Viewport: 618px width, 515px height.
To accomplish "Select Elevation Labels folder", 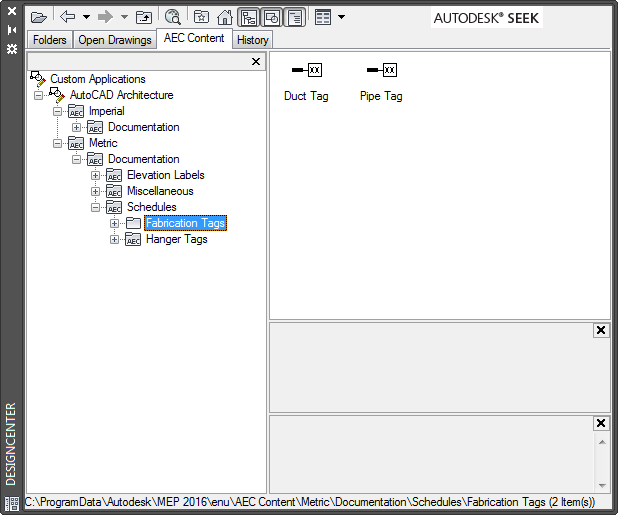I will 166,175.
